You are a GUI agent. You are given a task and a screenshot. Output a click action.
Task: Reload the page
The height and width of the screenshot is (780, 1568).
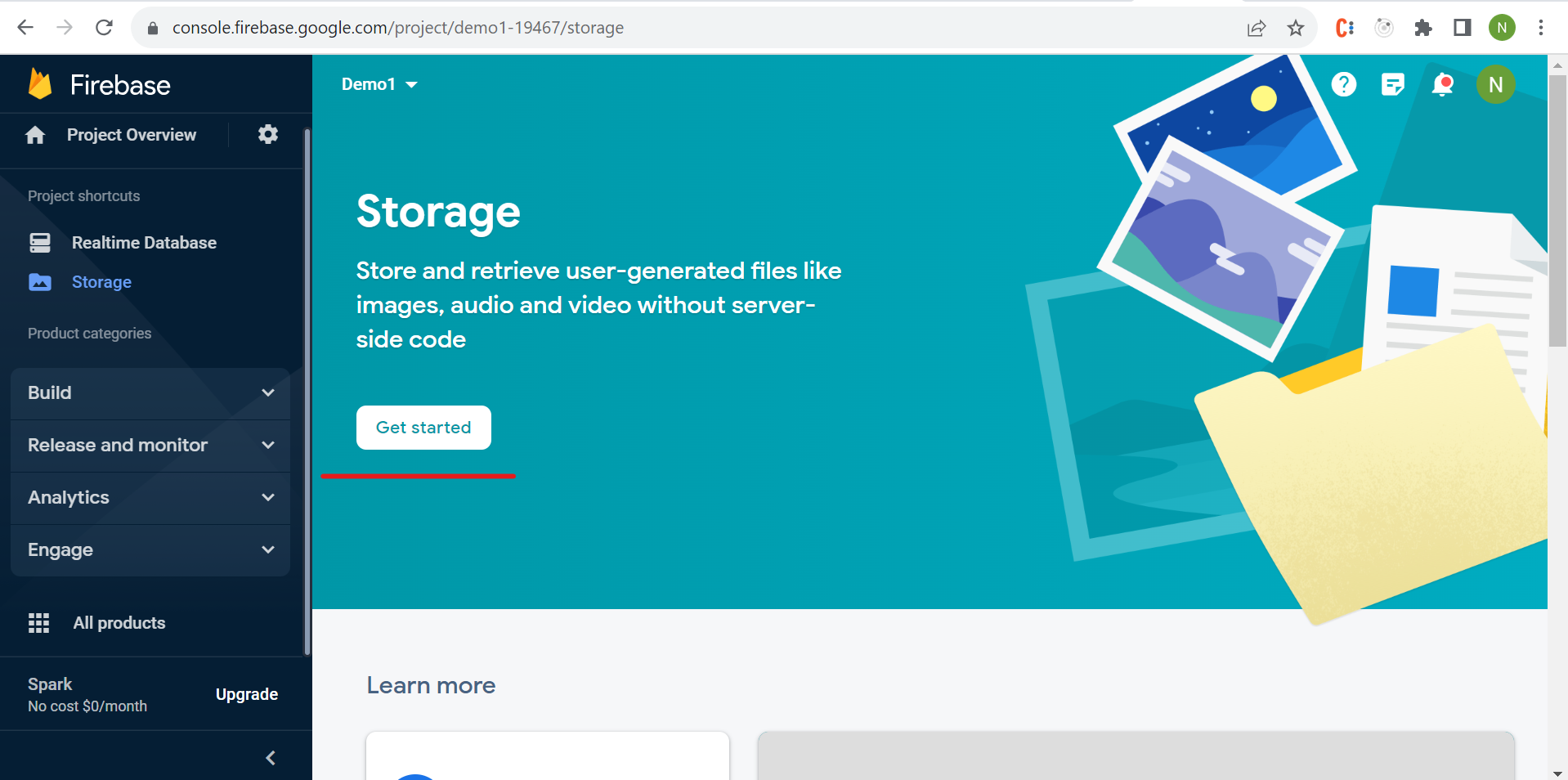104,28
